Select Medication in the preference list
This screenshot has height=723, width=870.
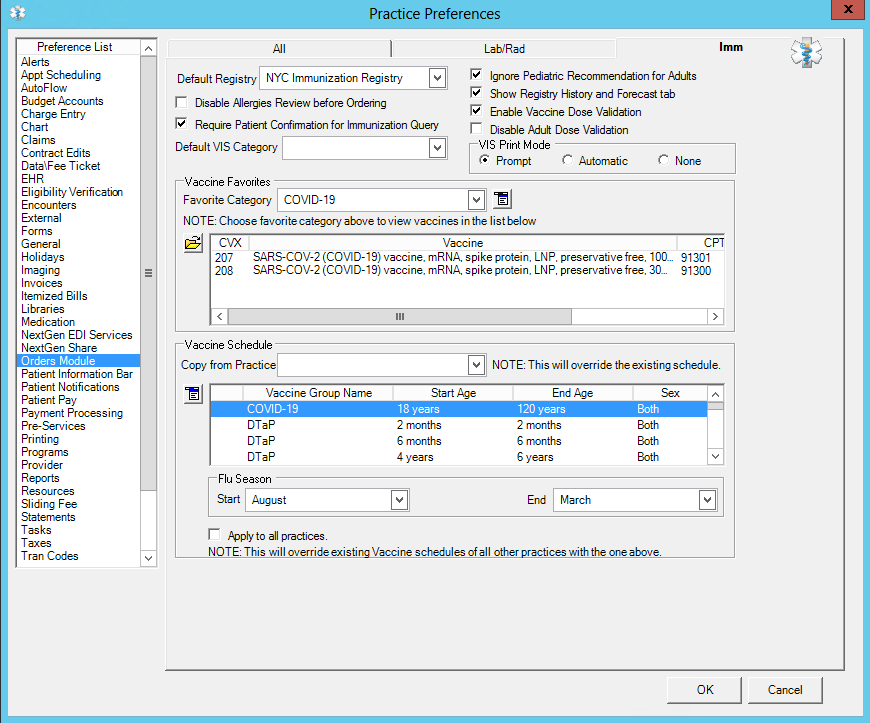pyautogui.click(x=48, y=322)
